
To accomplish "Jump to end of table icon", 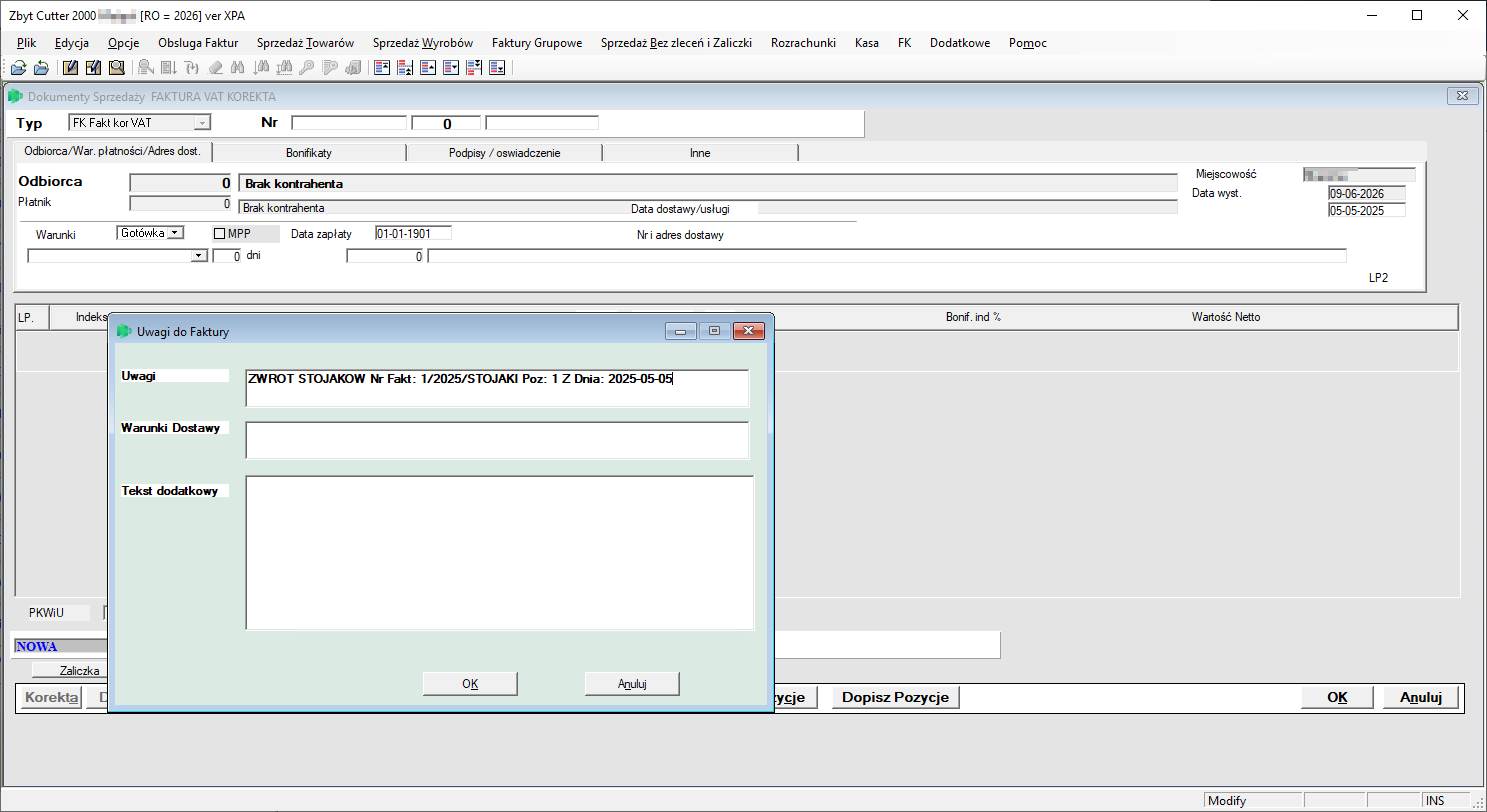I will [497, 68].
